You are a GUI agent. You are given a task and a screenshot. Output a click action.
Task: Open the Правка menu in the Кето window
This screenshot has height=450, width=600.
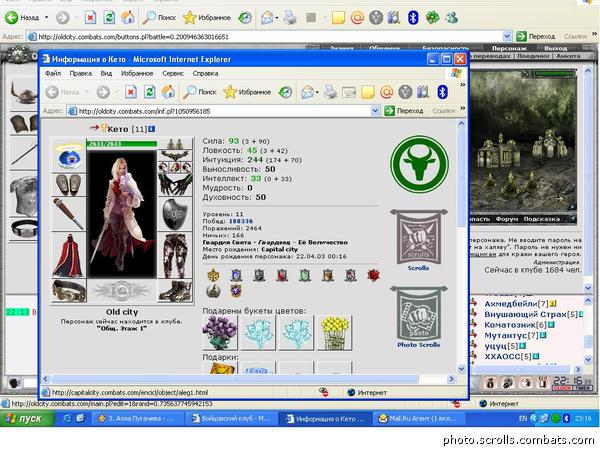[80, 73]
